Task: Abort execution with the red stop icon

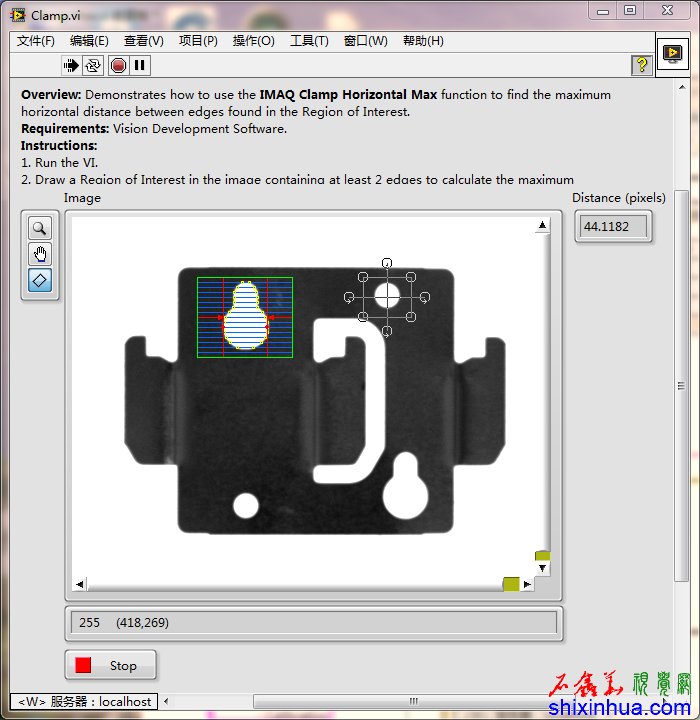Action: point(118,65)
